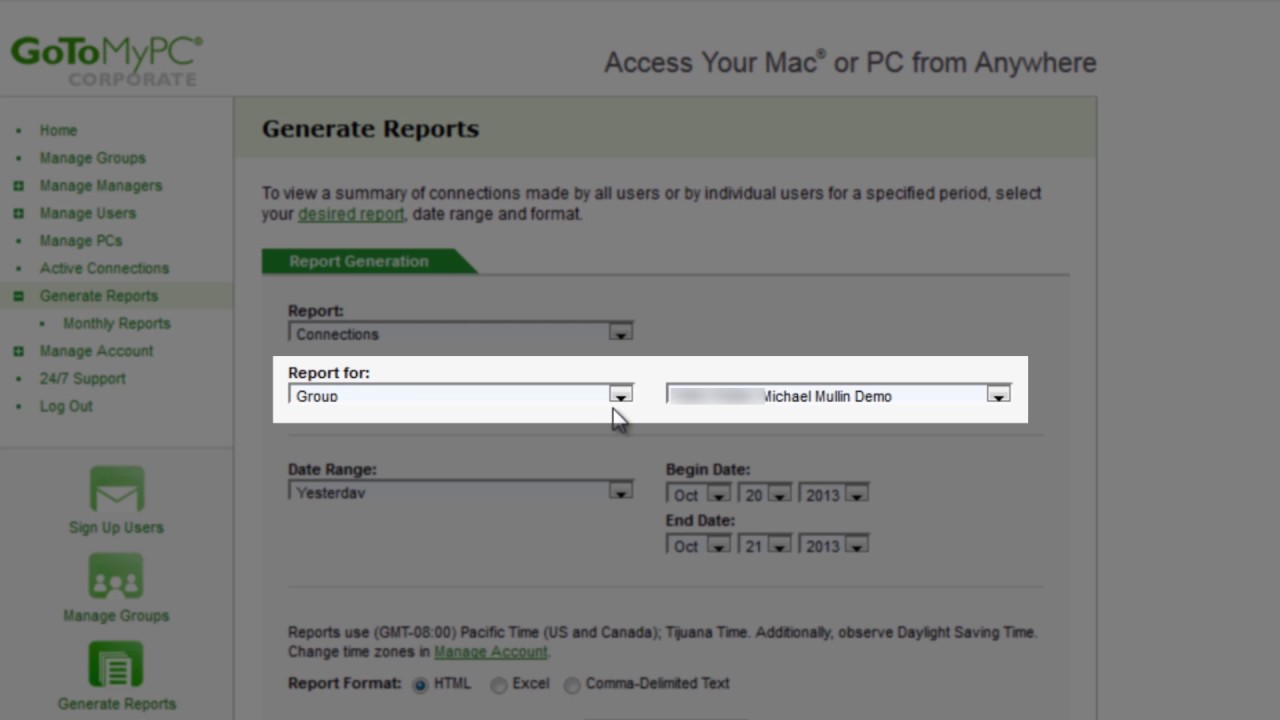Click Log Out in sidebar

click(x=66, y=406)
